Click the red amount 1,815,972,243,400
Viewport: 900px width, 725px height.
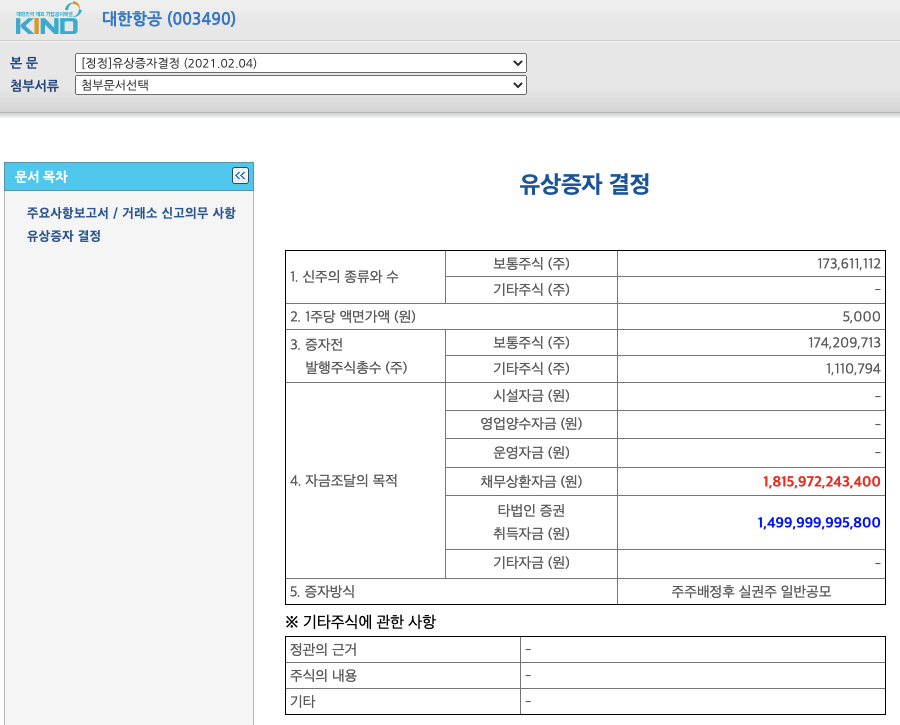[821, 482]
